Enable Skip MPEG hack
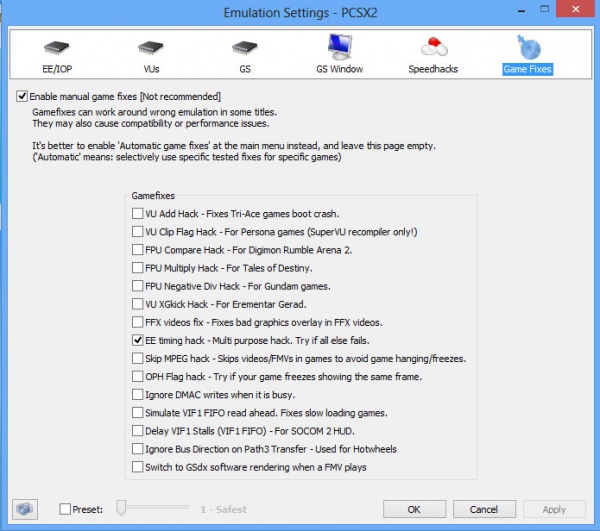600x531 pixels. 137,358
